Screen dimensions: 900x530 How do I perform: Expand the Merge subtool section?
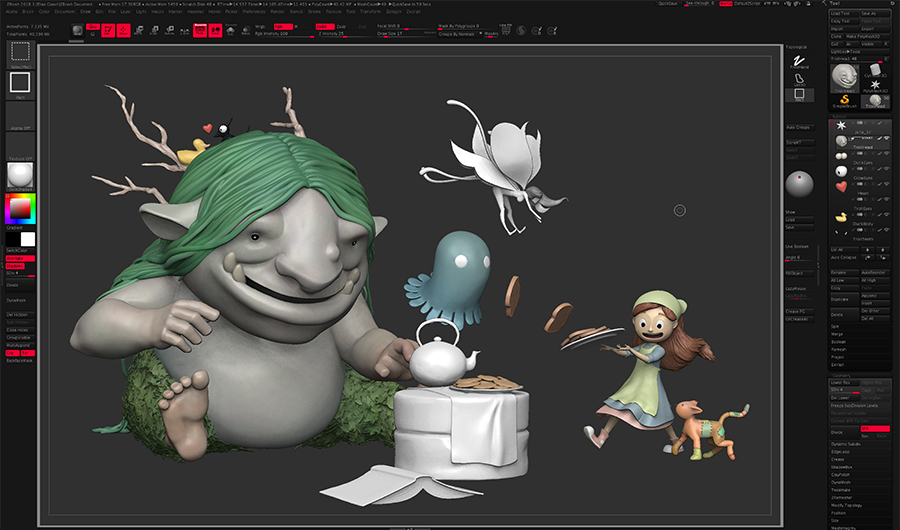(x=835, y=334)
